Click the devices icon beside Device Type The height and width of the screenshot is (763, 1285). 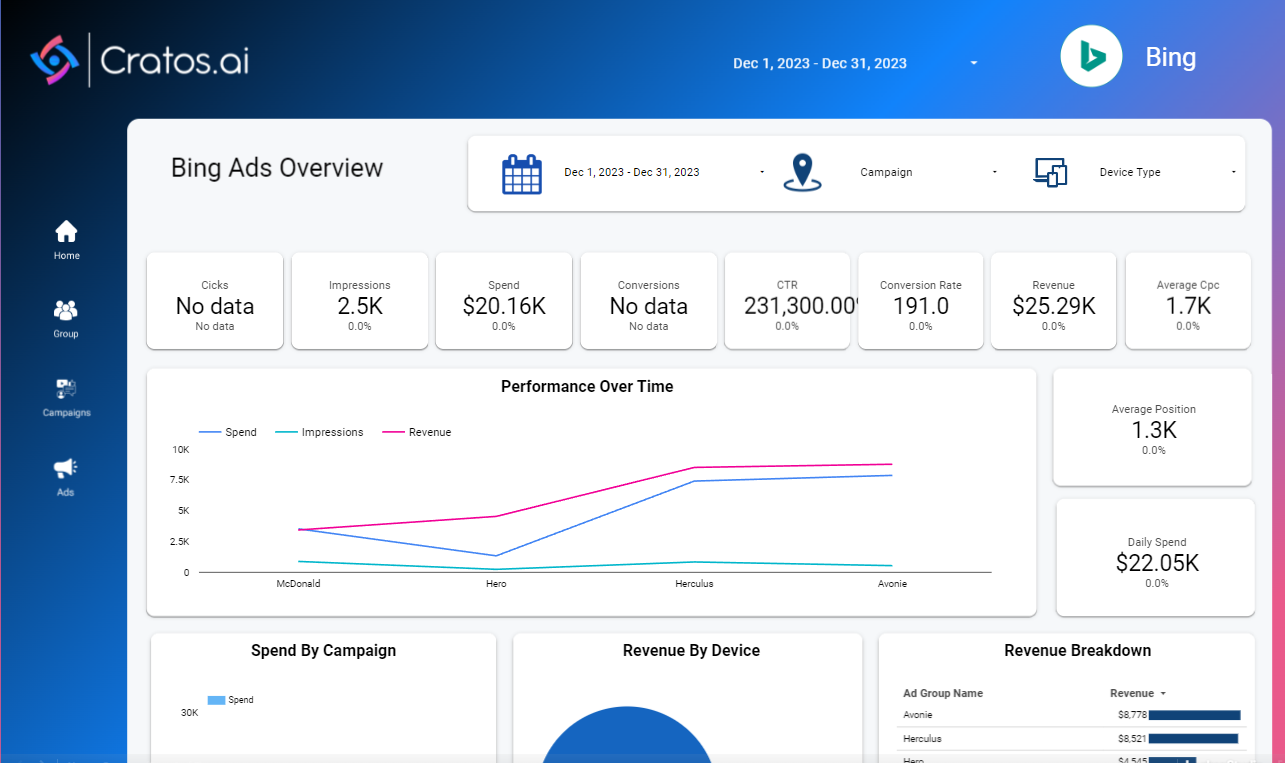point(1050,172)
